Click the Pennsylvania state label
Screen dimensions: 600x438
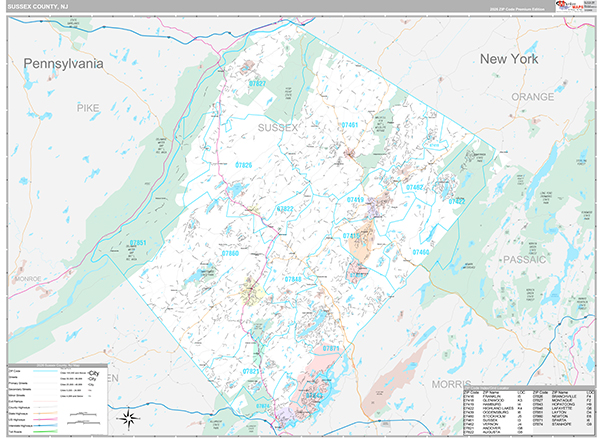[x=63, y=64]
